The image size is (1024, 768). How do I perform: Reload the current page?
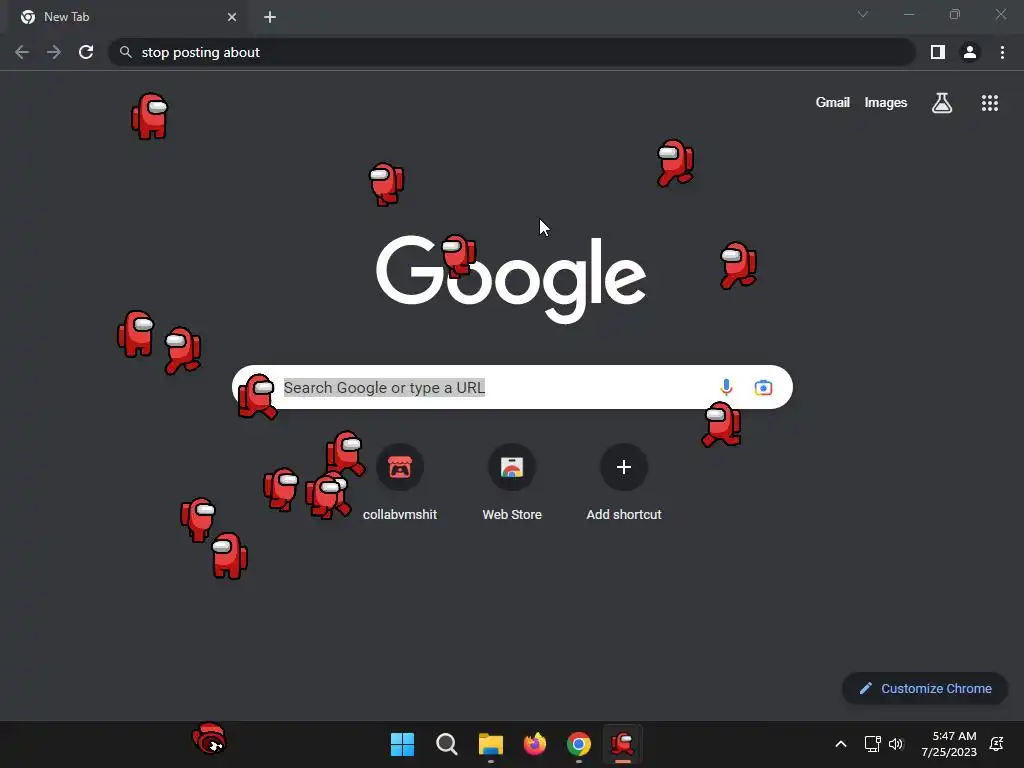pos(86,52)
